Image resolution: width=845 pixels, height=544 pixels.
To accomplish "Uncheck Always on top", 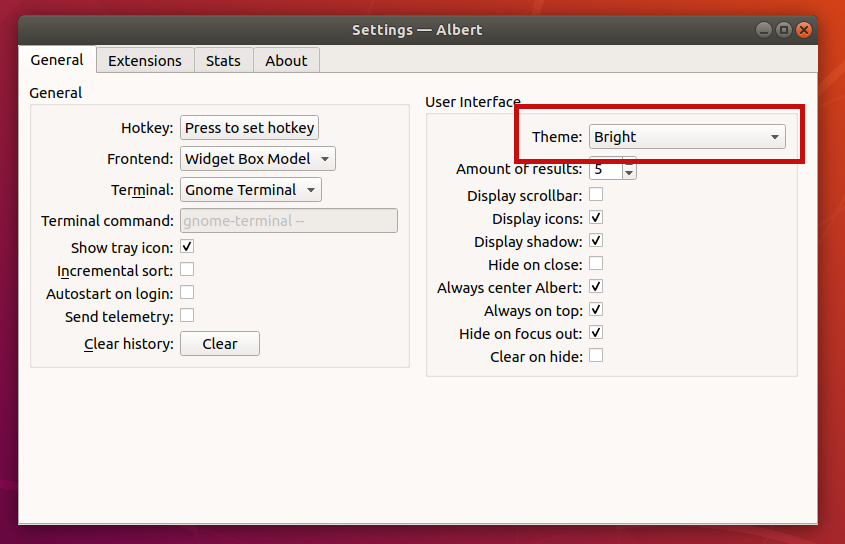I will coord(596,310).
